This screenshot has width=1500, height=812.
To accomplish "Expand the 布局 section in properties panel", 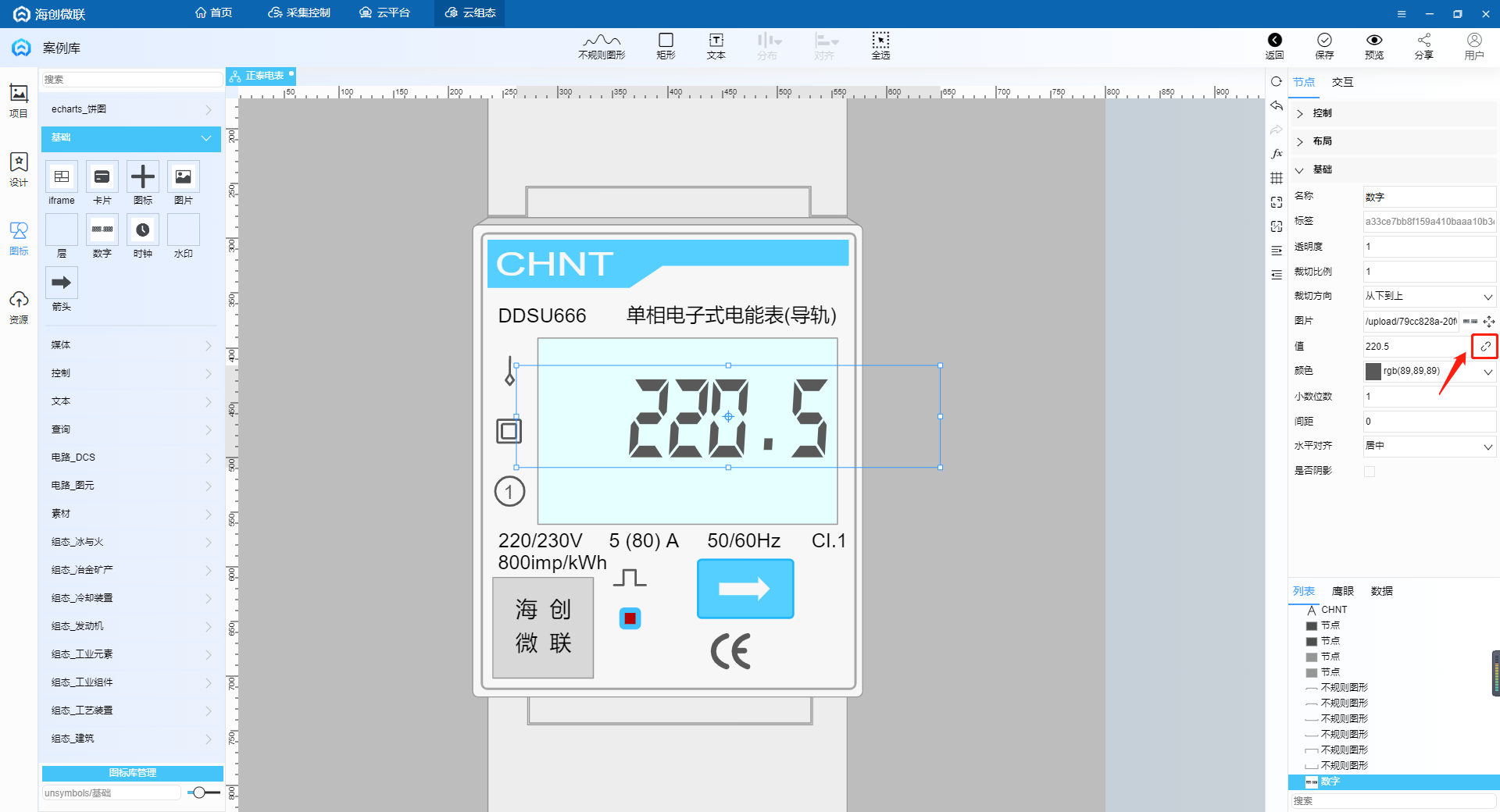I will 1392,141.
